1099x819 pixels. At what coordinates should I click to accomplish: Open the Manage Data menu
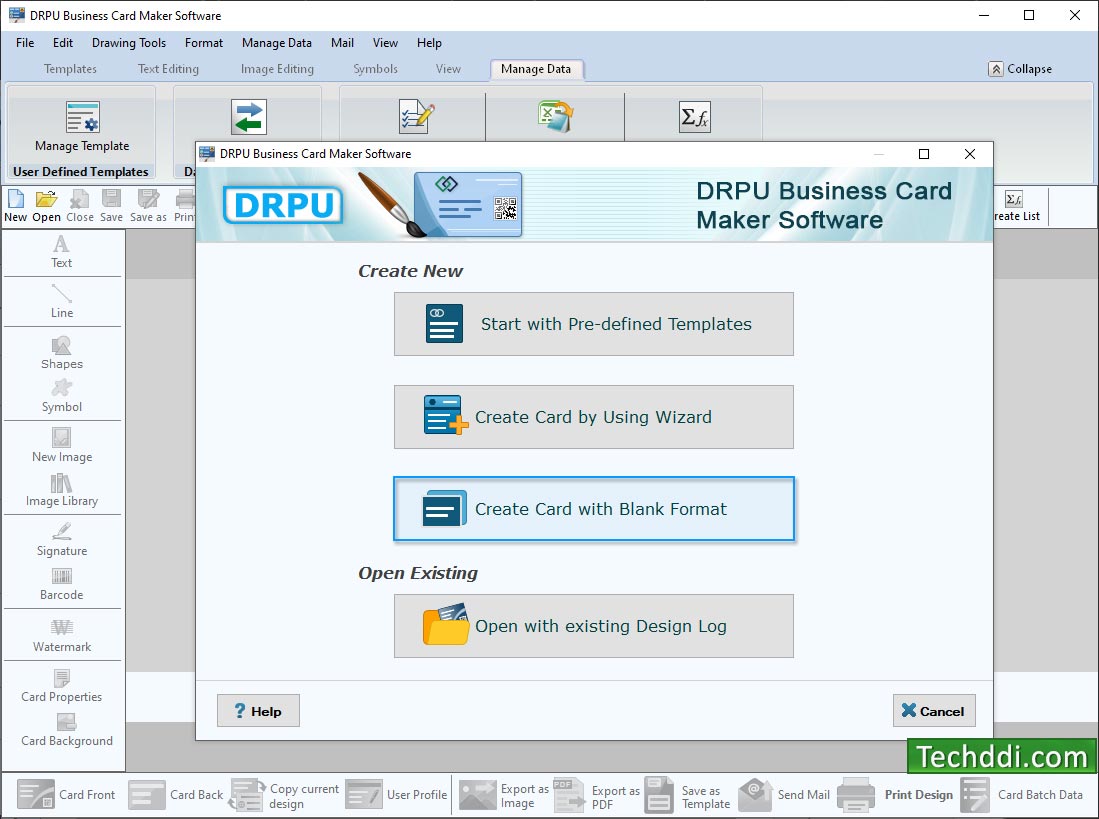tap(277, 43)
